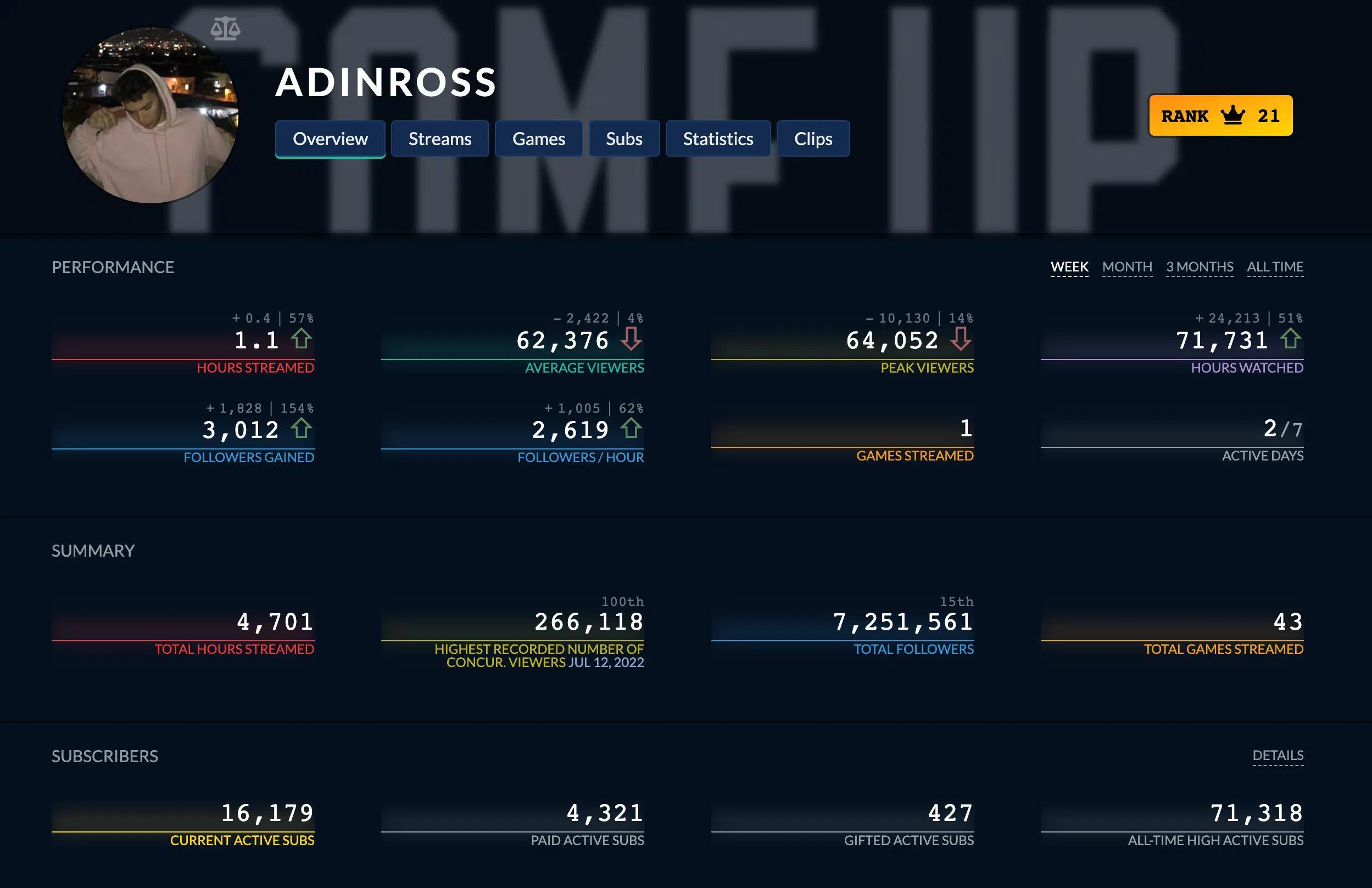Screen dimensions: 1372x888
Task: Select the WEEK time filter
Action: click(1069, 267)
